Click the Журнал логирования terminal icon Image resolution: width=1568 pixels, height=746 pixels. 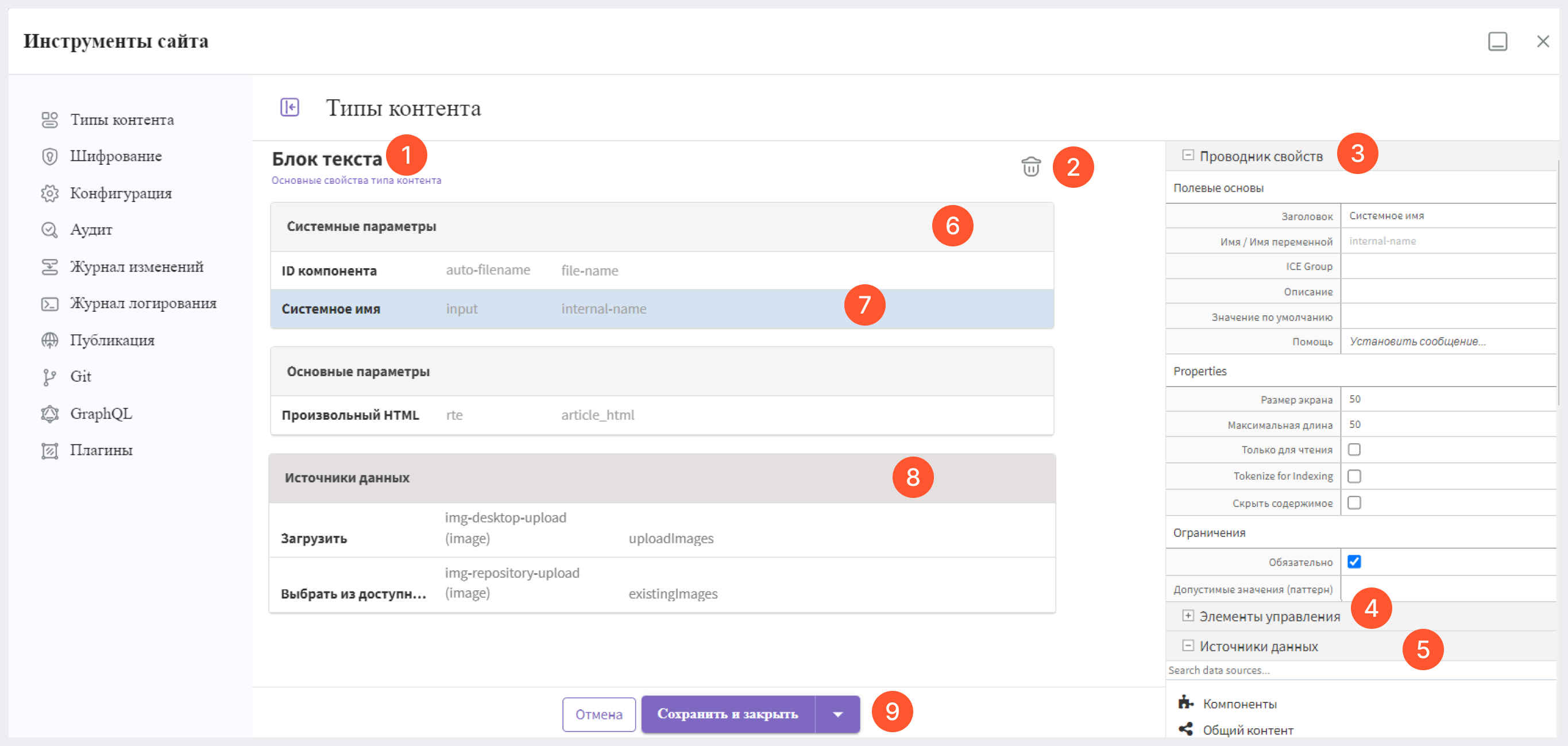(49, 304)
